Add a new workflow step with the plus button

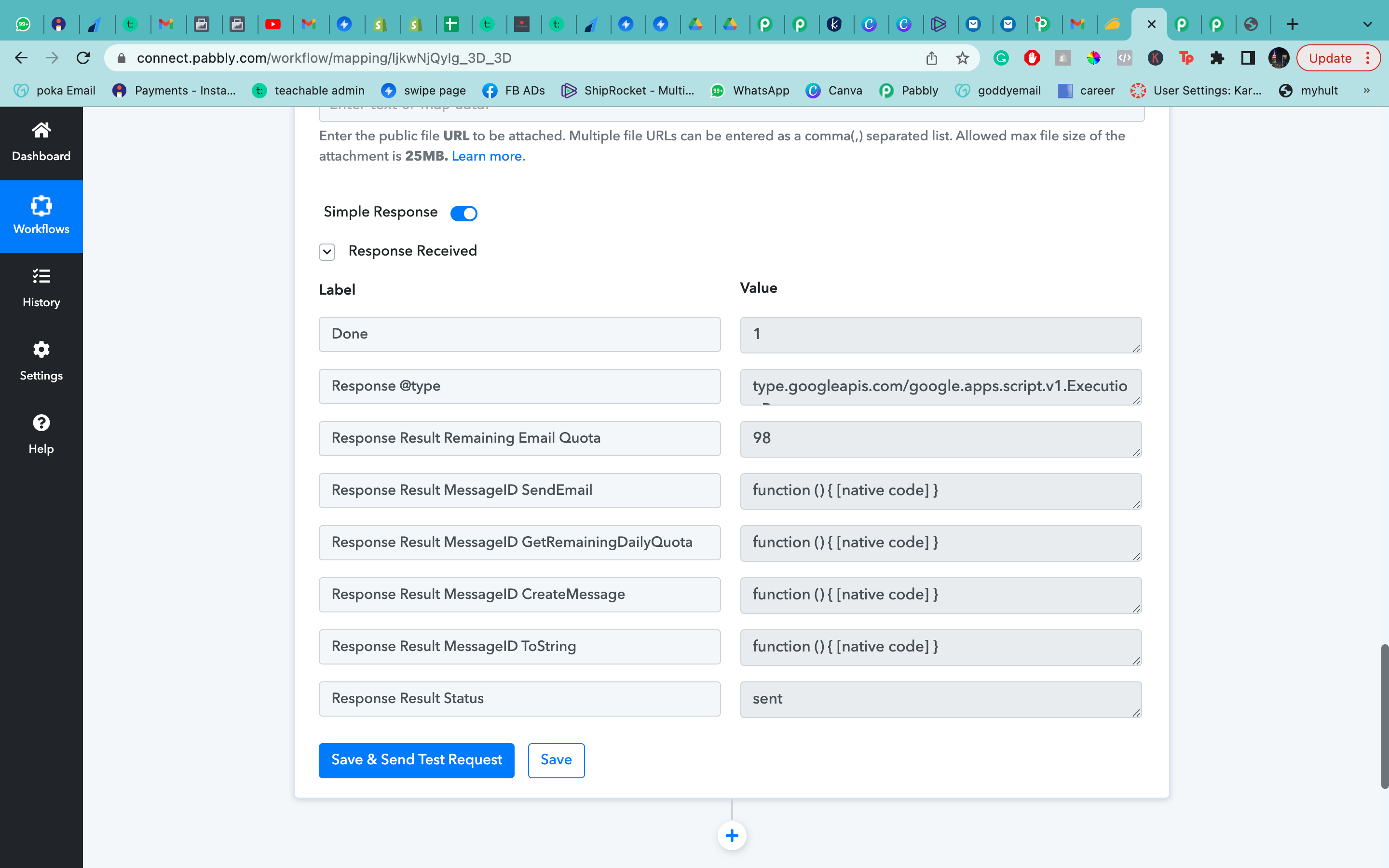tap(732, 835)
